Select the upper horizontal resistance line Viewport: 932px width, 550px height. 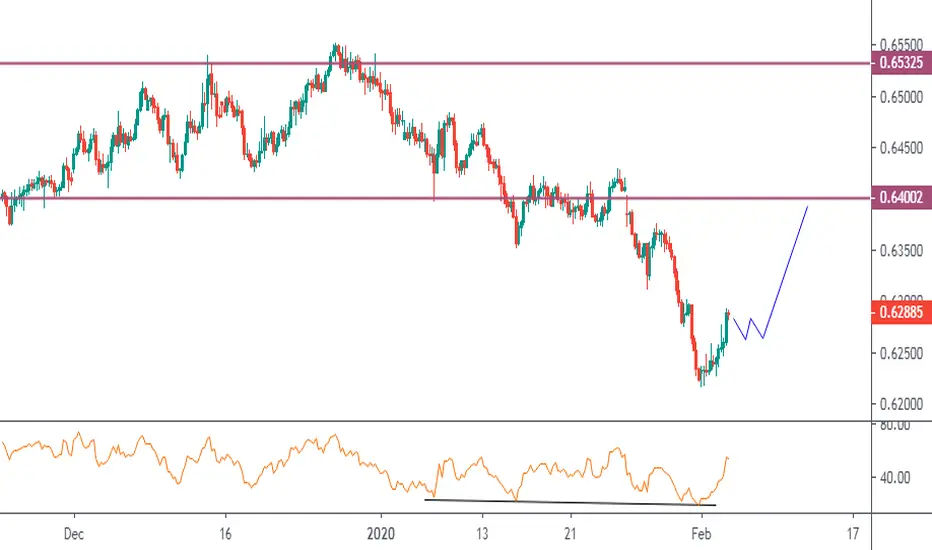[436, 63]
